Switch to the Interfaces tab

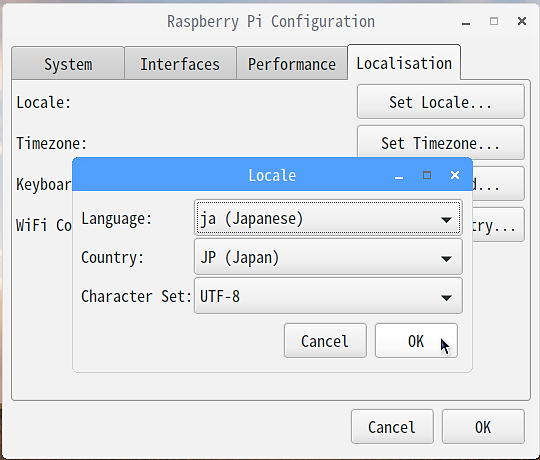click(180, 64)
